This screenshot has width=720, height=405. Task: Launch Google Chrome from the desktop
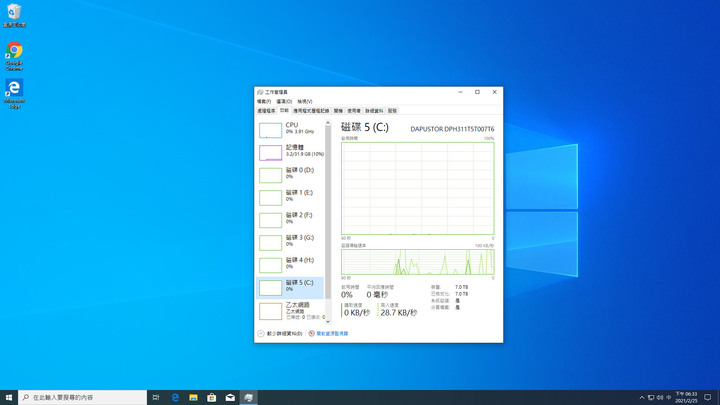tap(14, 56)
